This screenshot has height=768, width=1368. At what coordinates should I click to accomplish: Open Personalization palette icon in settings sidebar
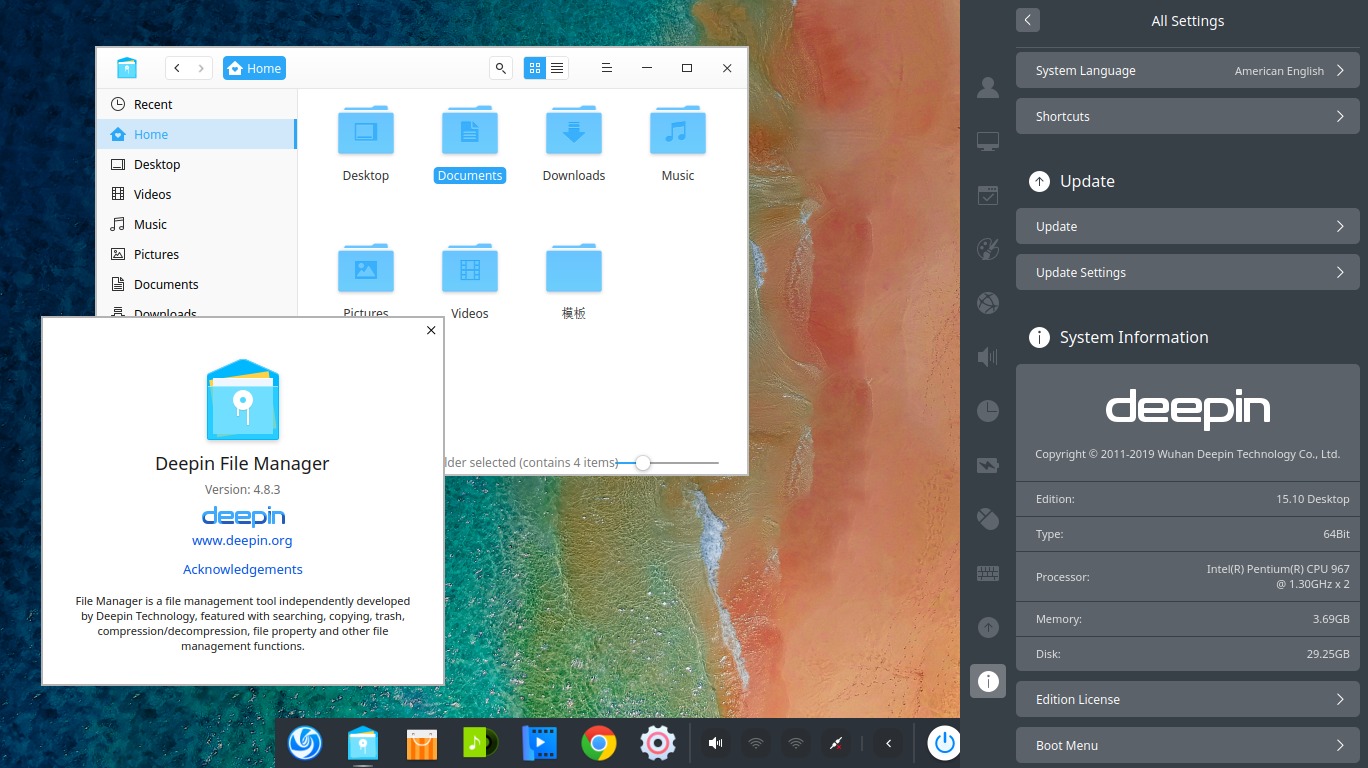(x=988, y=249)
